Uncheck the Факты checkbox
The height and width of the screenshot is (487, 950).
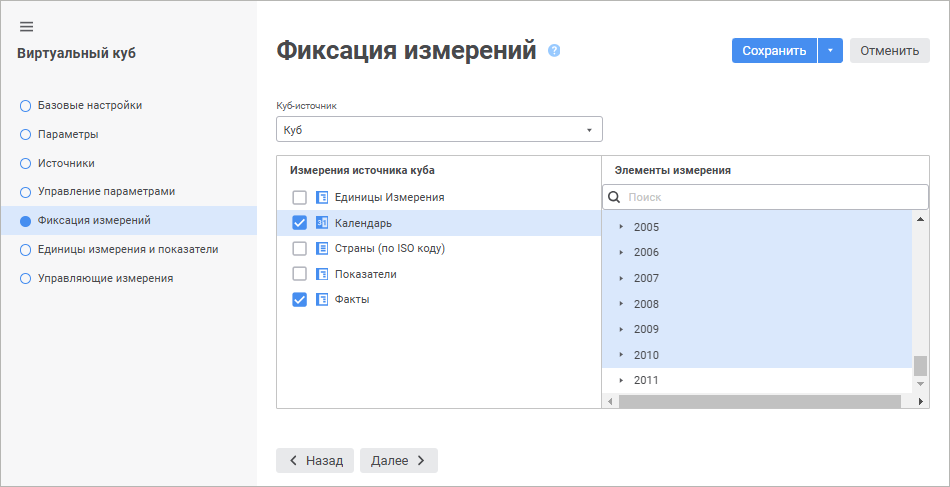tap(299, 299)
